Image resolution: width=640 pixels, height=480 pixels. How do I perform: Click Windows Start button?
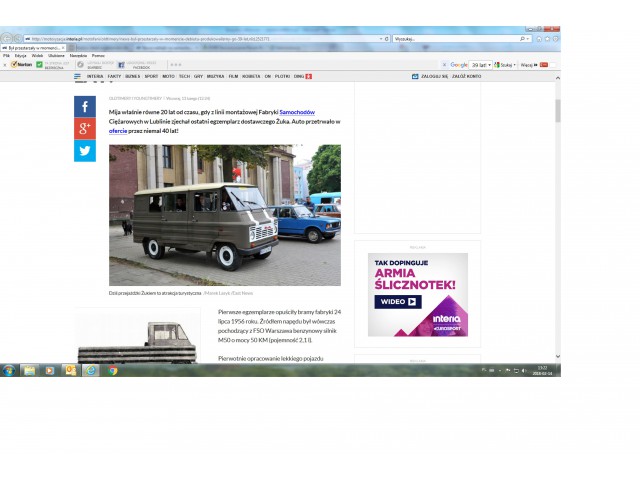pos(9,370)
